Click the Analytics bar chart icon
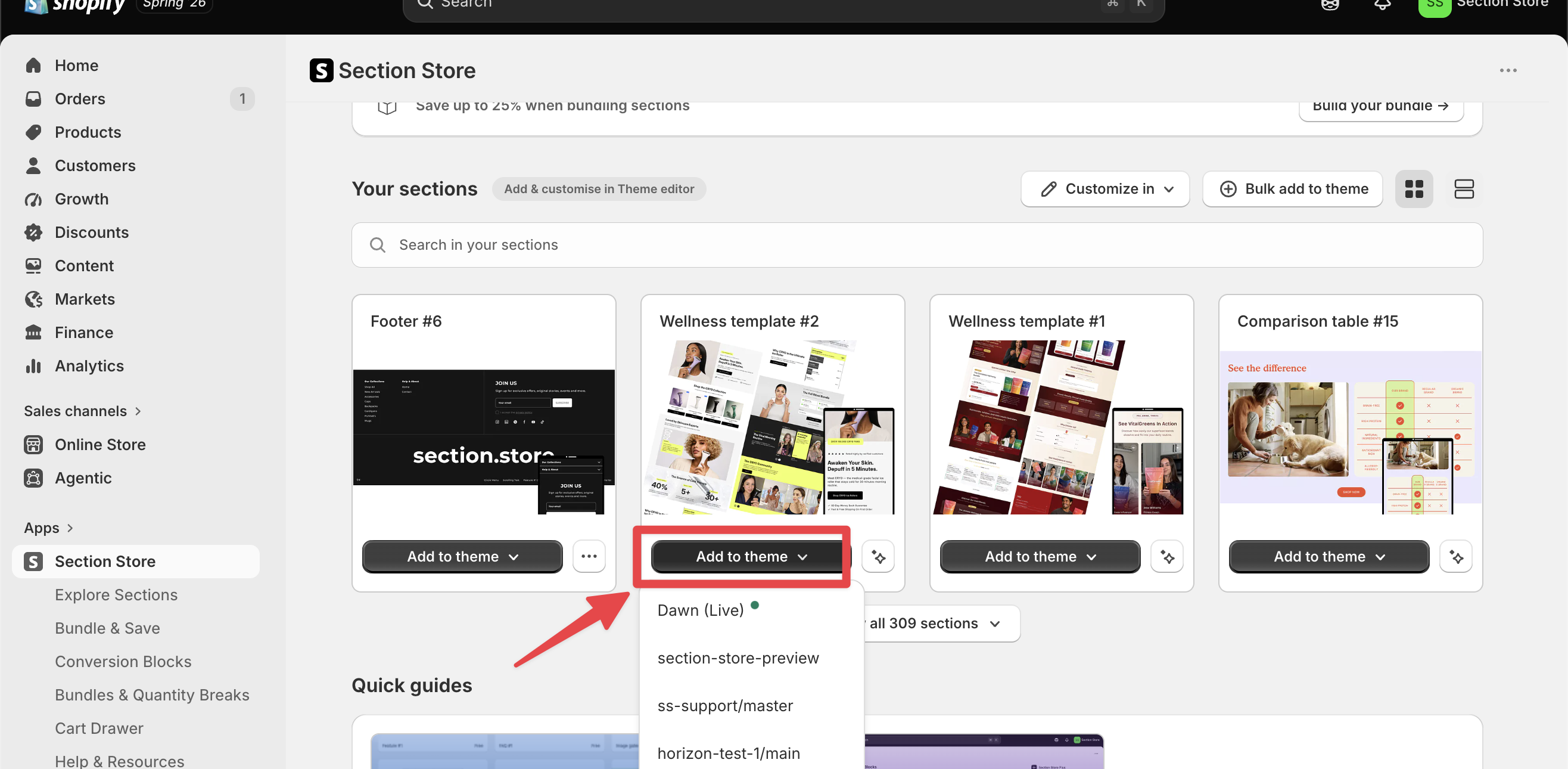Viewport: 1568px width, 769px height. 33,366
